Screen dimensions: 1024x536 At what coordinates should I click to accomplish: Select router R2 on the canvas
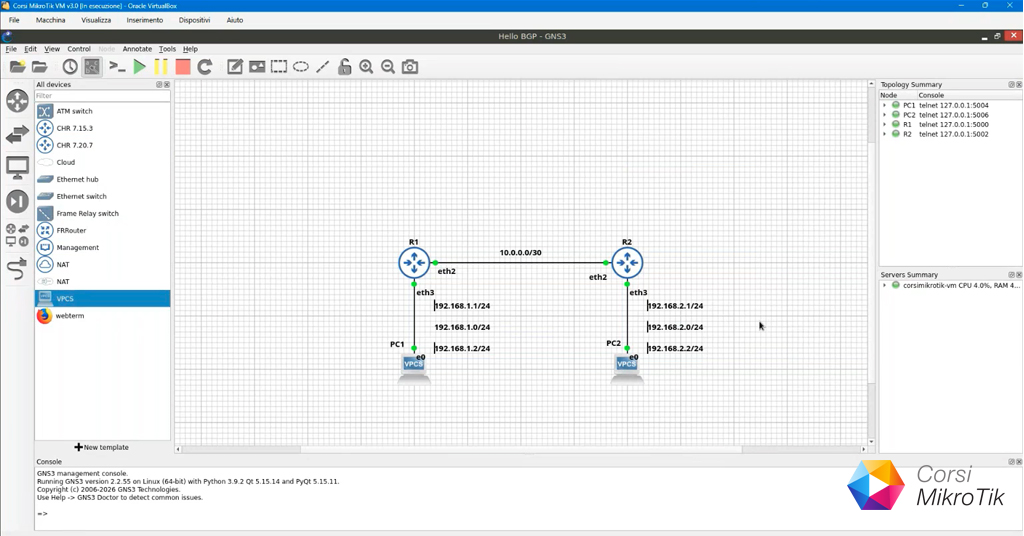click(x=627, y=263)
